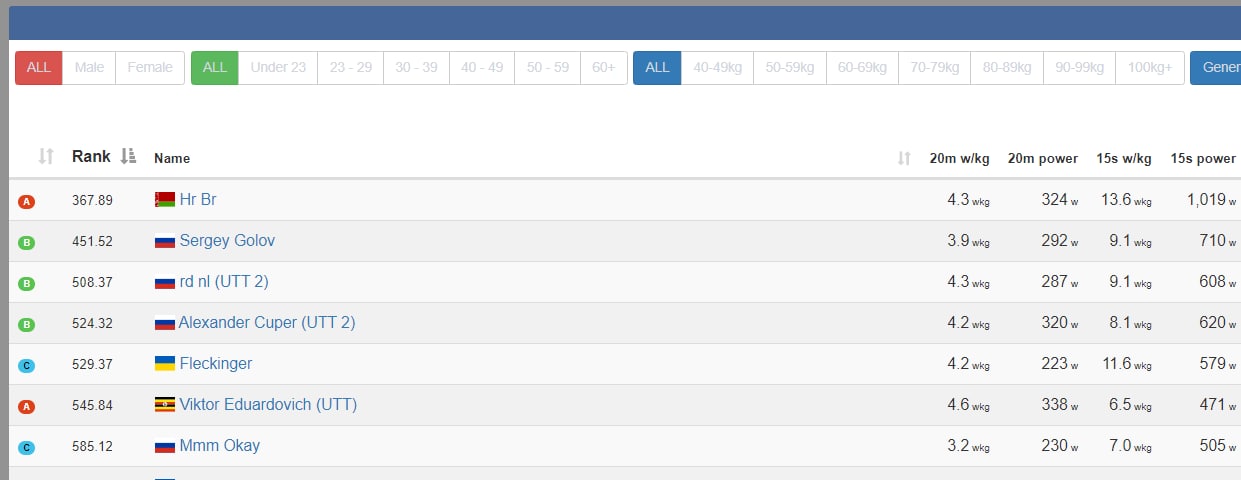1241x480 pixels.
Task: Filter riders by Female
Action: click(x=150, y=68)
